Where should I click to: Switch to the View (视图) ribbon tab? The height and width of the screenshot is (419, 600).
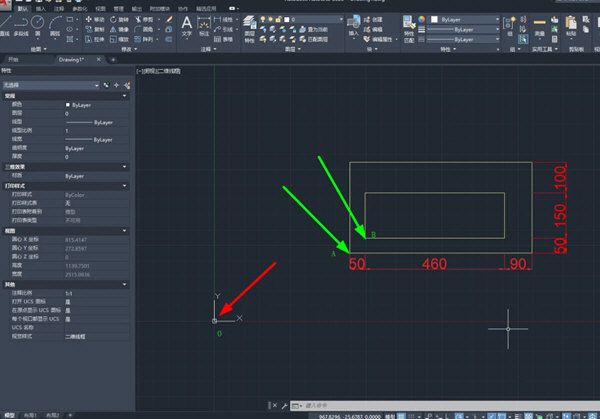click(x=100, y=8)
